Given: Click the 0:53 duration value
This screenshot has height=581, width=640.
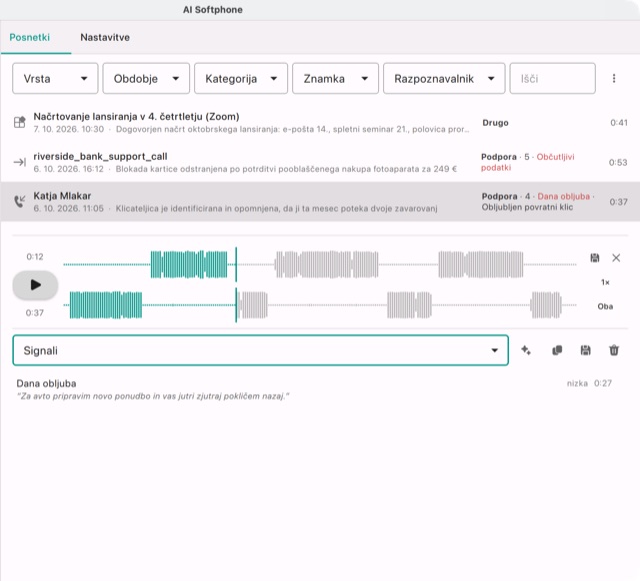Looking at the screenshot, I should (x=618, y=163).
